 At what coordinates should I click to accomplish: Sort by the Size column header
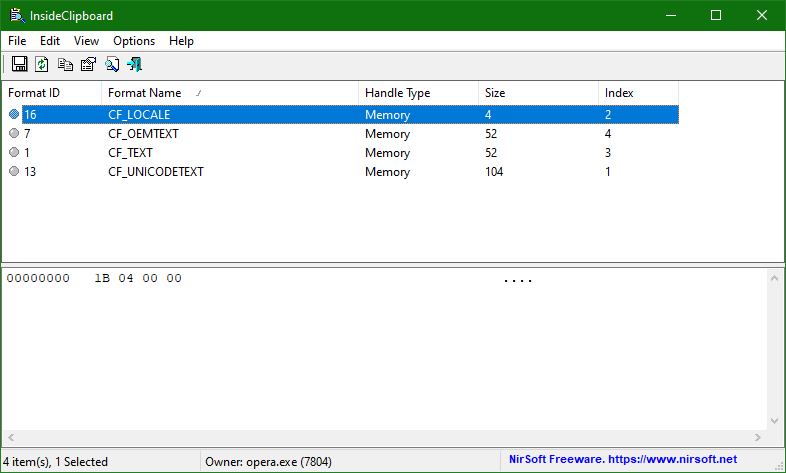[x=538, y=93]
